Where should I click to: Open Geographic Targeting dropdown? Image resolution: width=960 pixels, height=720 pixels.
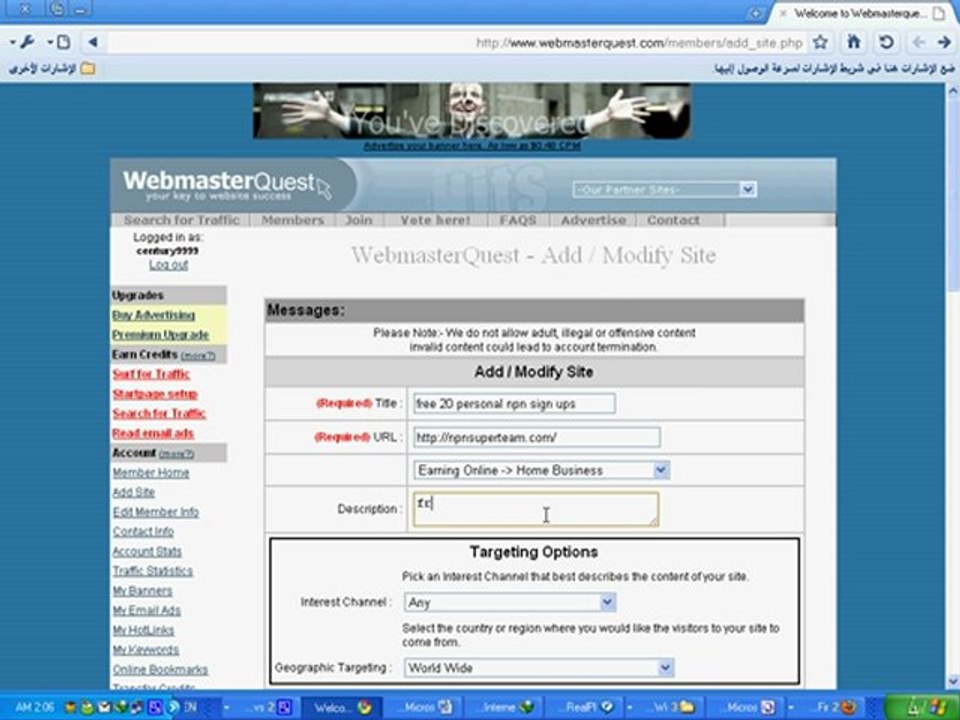coord(539,668)
